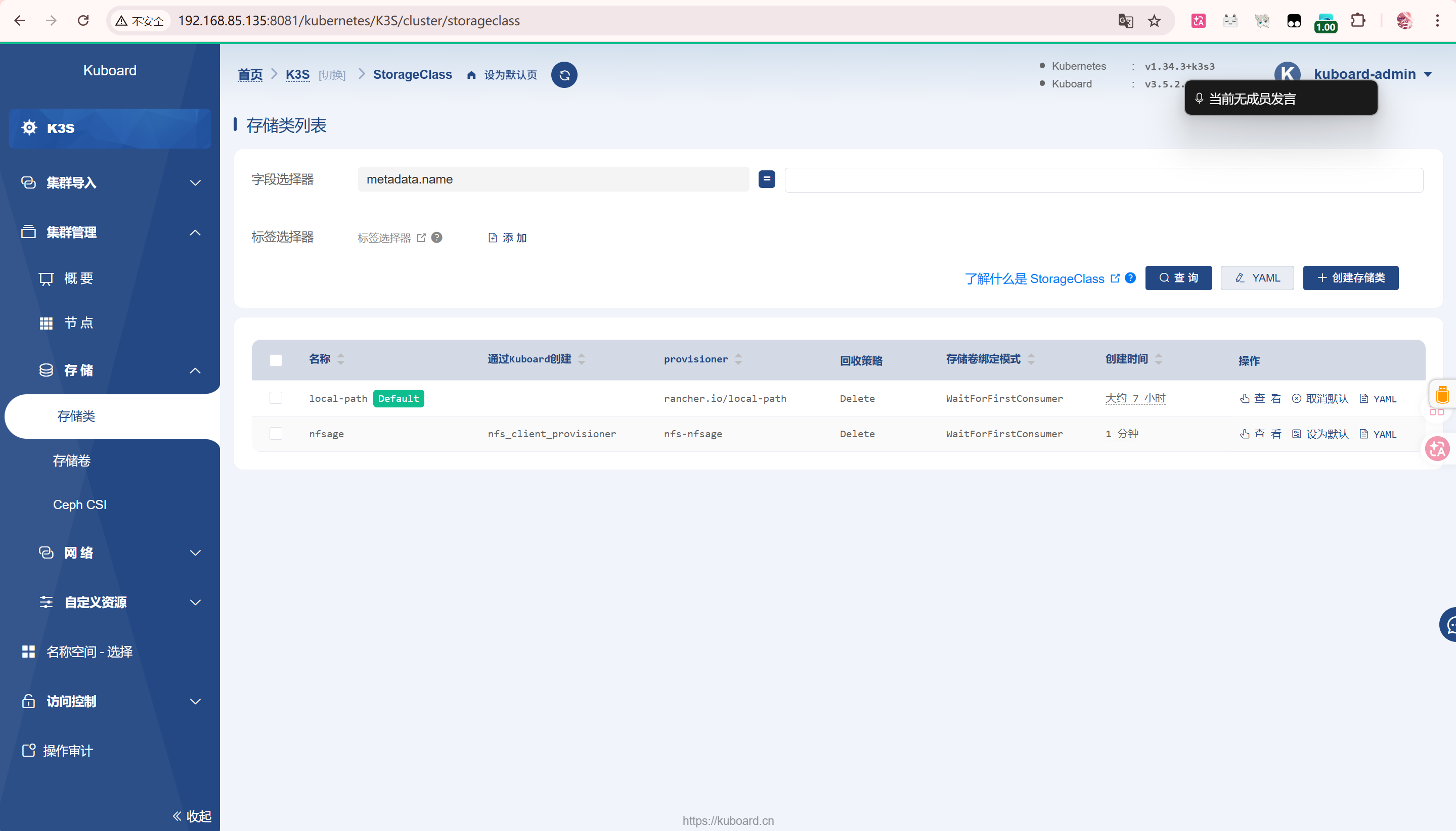Tick the checkbox for the local-path row
Screen dimensions: 1456x831
(276, 398)
